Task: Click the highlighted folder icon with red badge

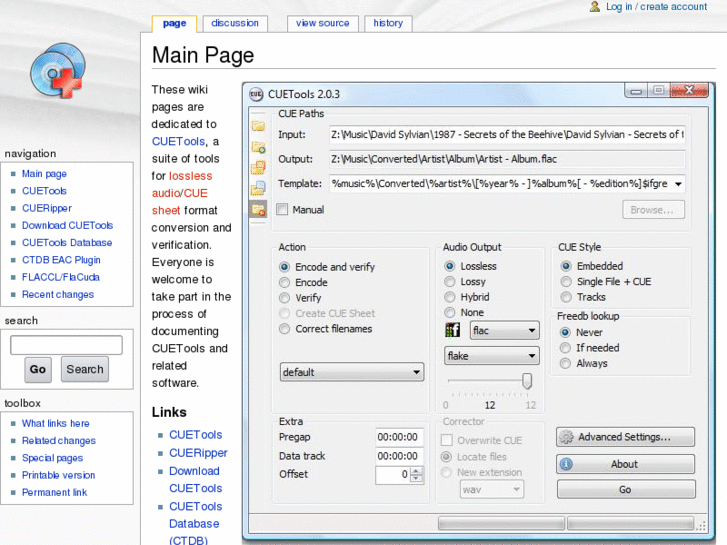Action: tap(258, 210)
